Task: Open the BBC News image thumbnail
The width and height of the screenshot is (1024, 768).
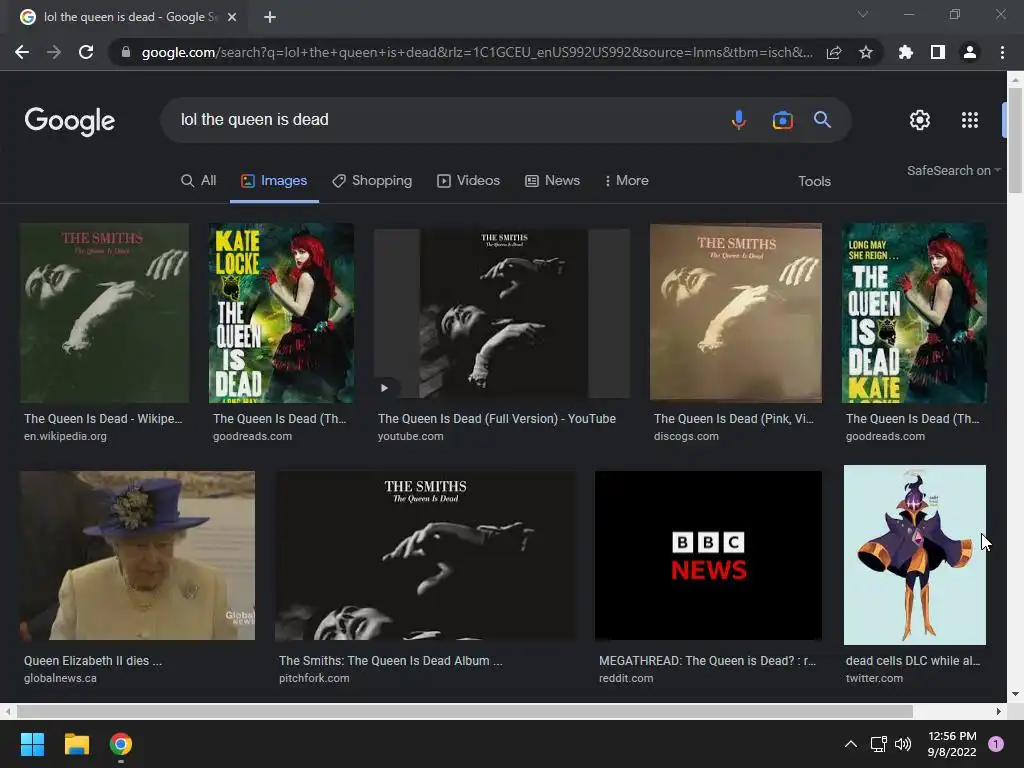Action: (709, 556)
